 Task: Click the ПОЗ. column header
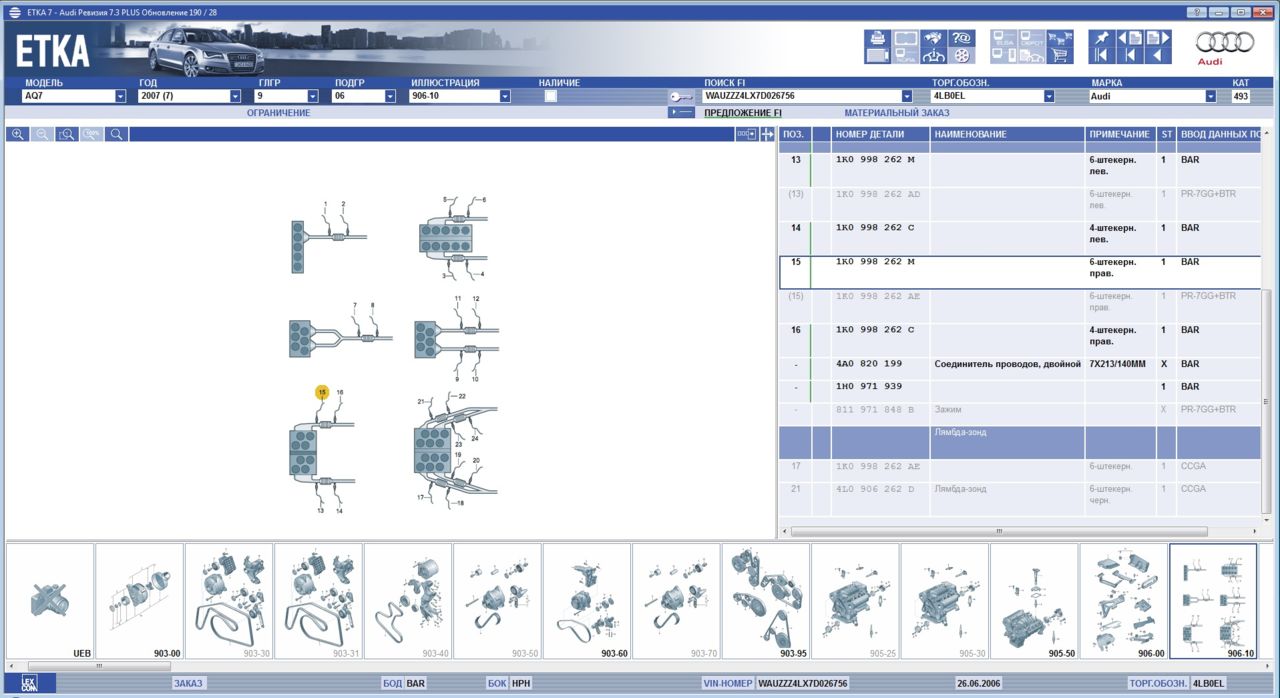(794, 134)
